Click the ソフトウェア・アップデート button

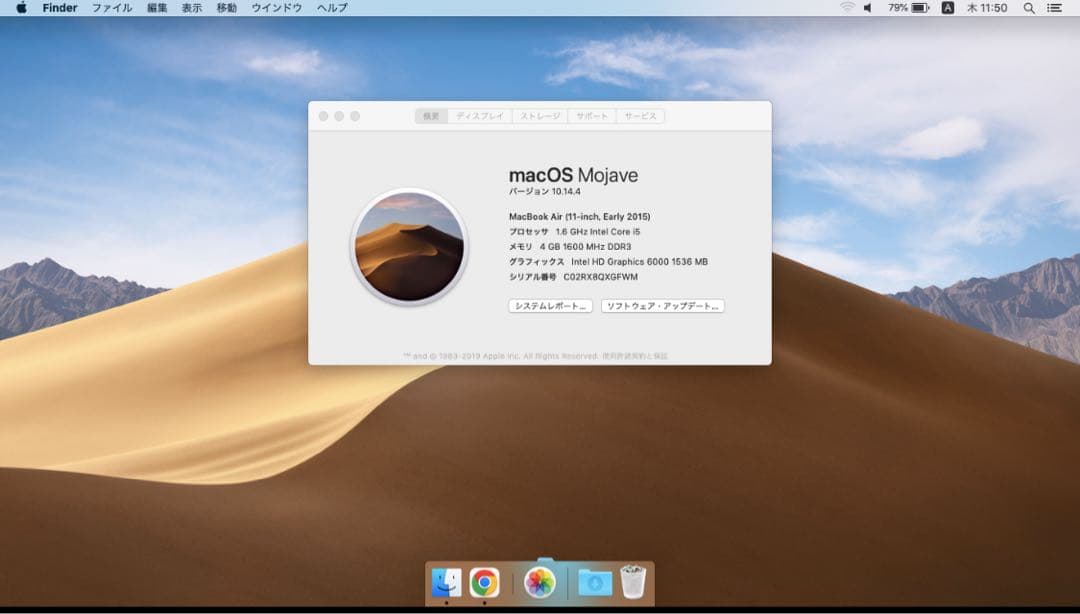click(x=663, y=306)
